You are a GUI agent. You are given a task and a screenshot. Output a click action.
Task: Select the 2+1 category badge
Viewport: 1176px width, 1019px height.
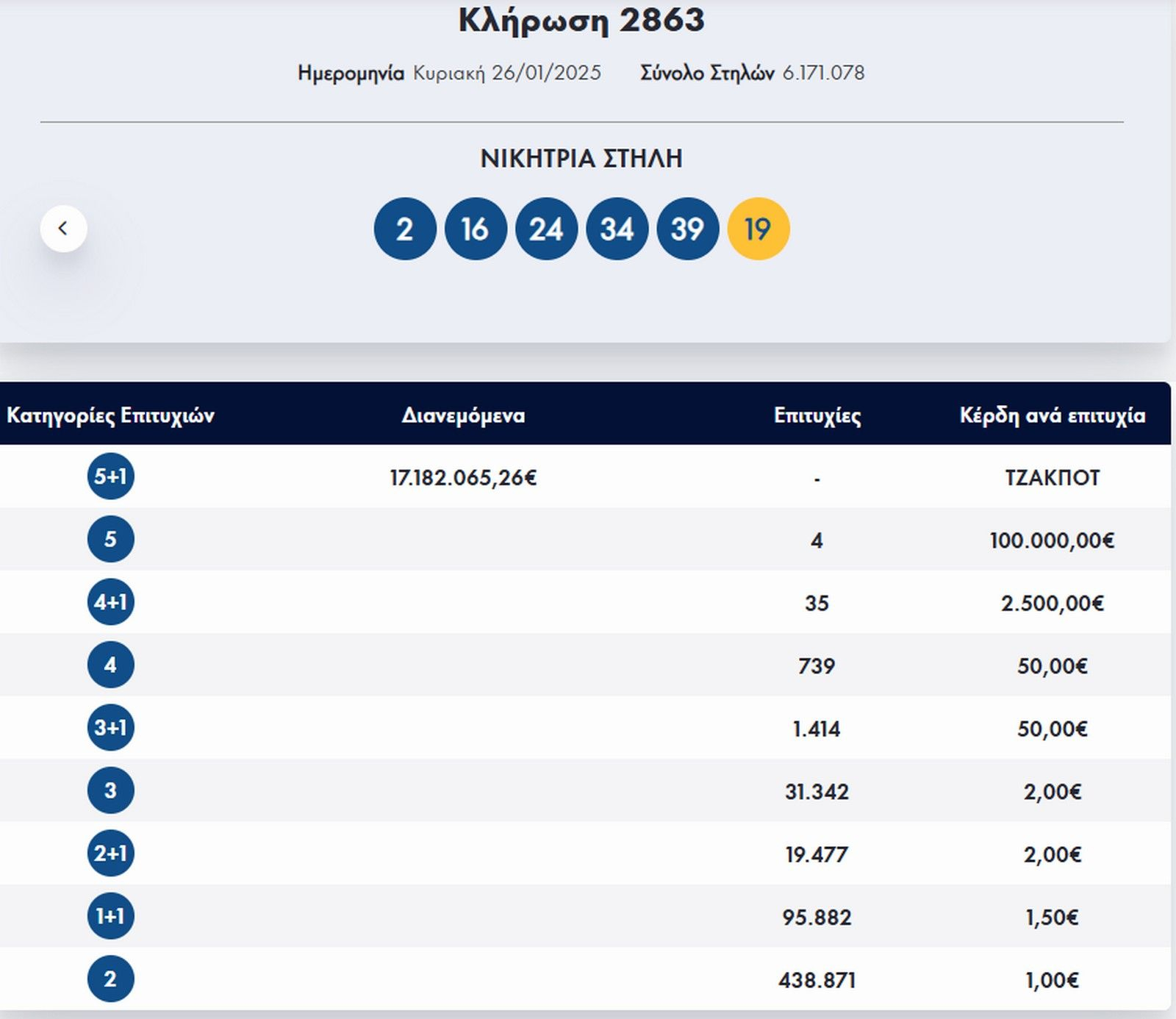coord(110,854)
